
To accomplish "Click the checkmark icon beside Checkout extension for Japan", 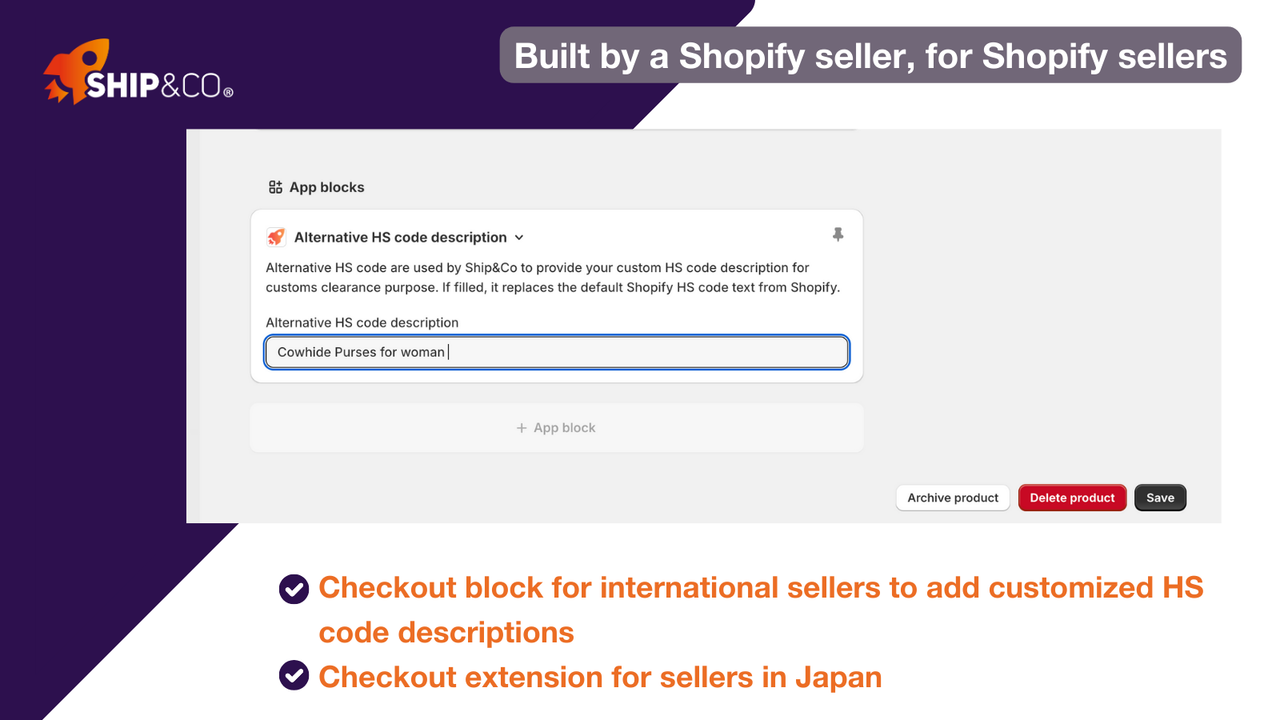I will [x=293, y=675].
